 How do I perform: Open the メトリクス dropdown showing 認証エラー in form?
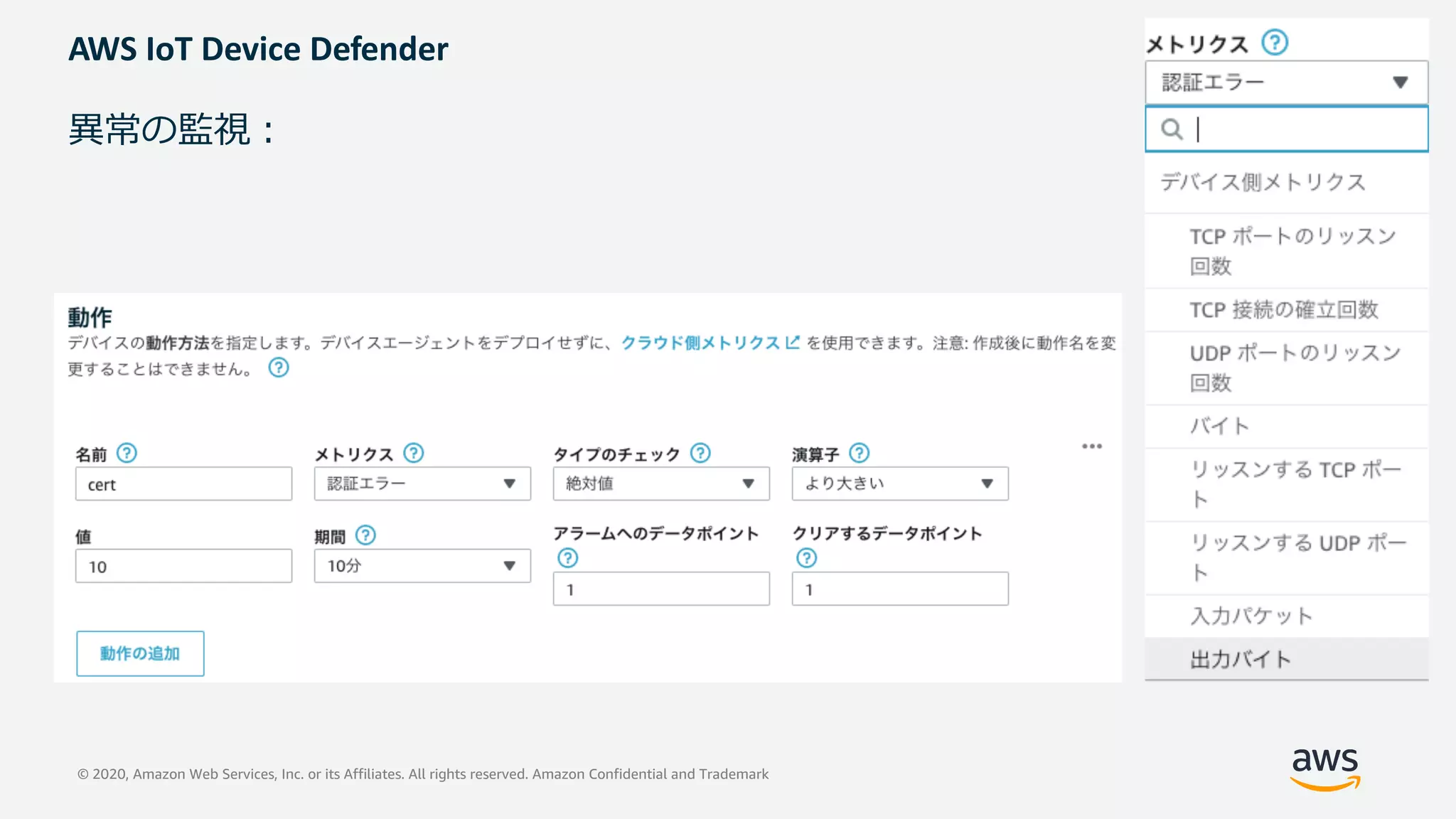click(x=422, y=483)
